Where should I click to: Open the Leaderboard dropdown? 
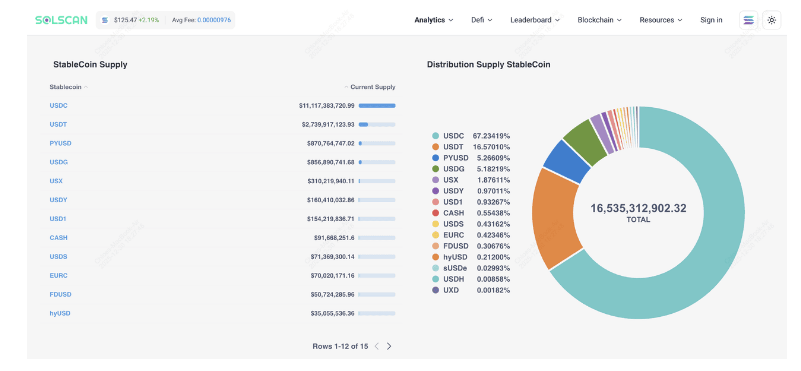click(x=535, y=20)
